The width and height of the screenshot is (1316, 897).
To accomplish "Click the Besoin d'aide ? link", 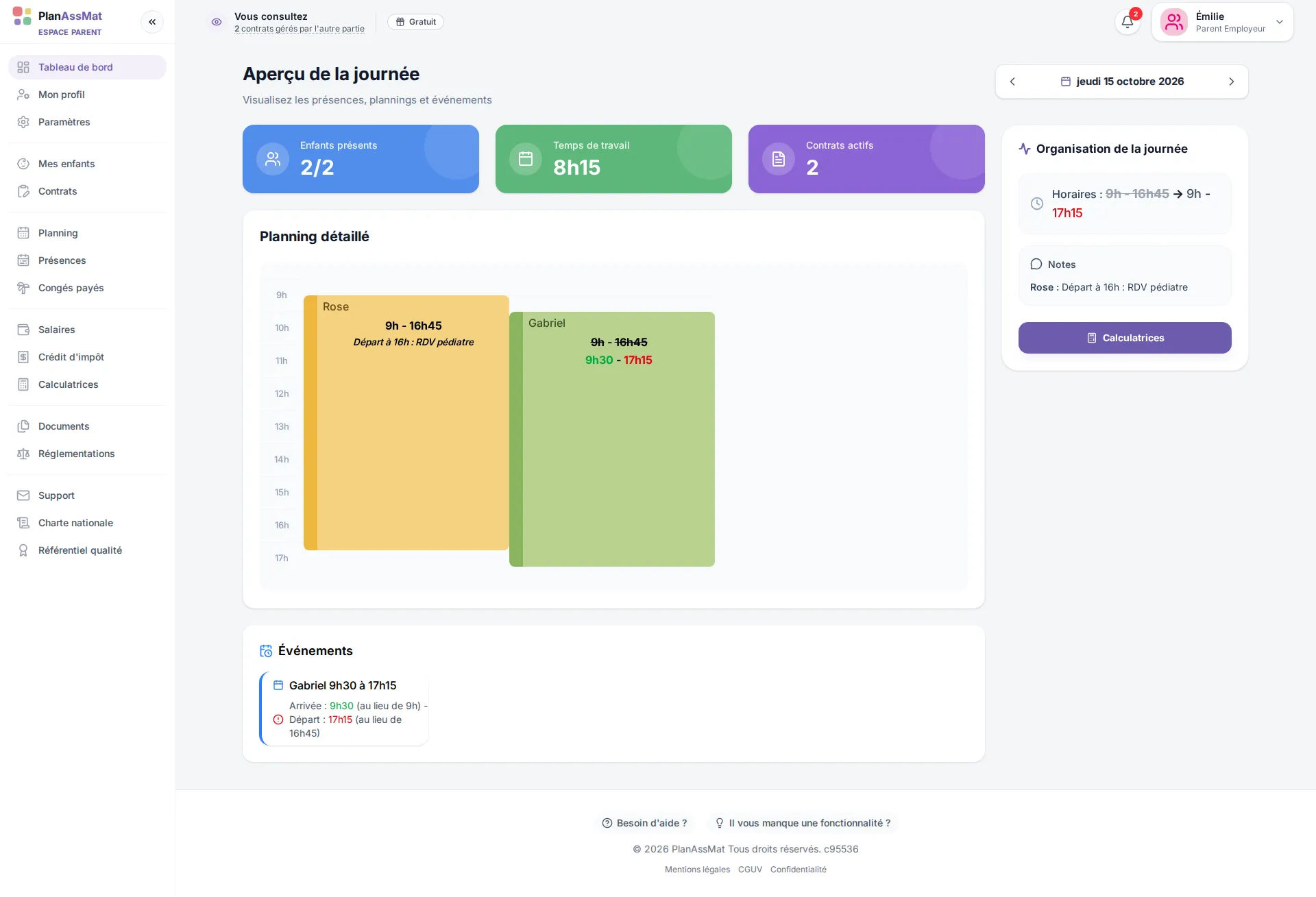I will [644, 823].
